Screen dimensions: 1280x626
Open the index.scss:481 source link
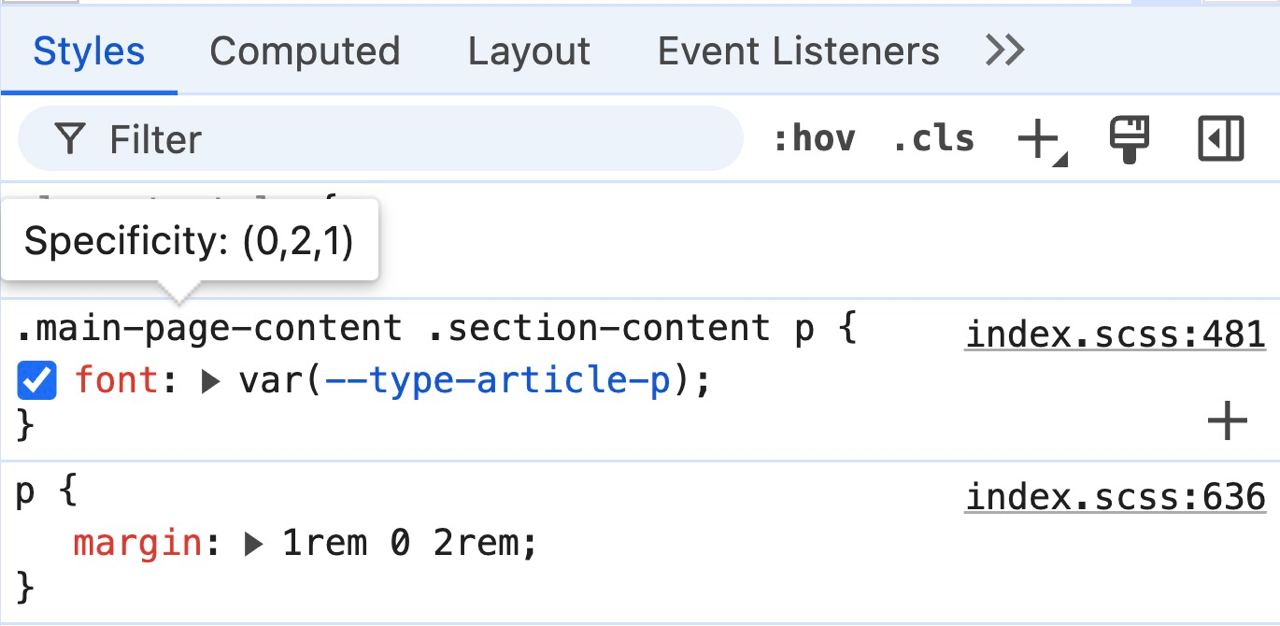(1115, 334)
